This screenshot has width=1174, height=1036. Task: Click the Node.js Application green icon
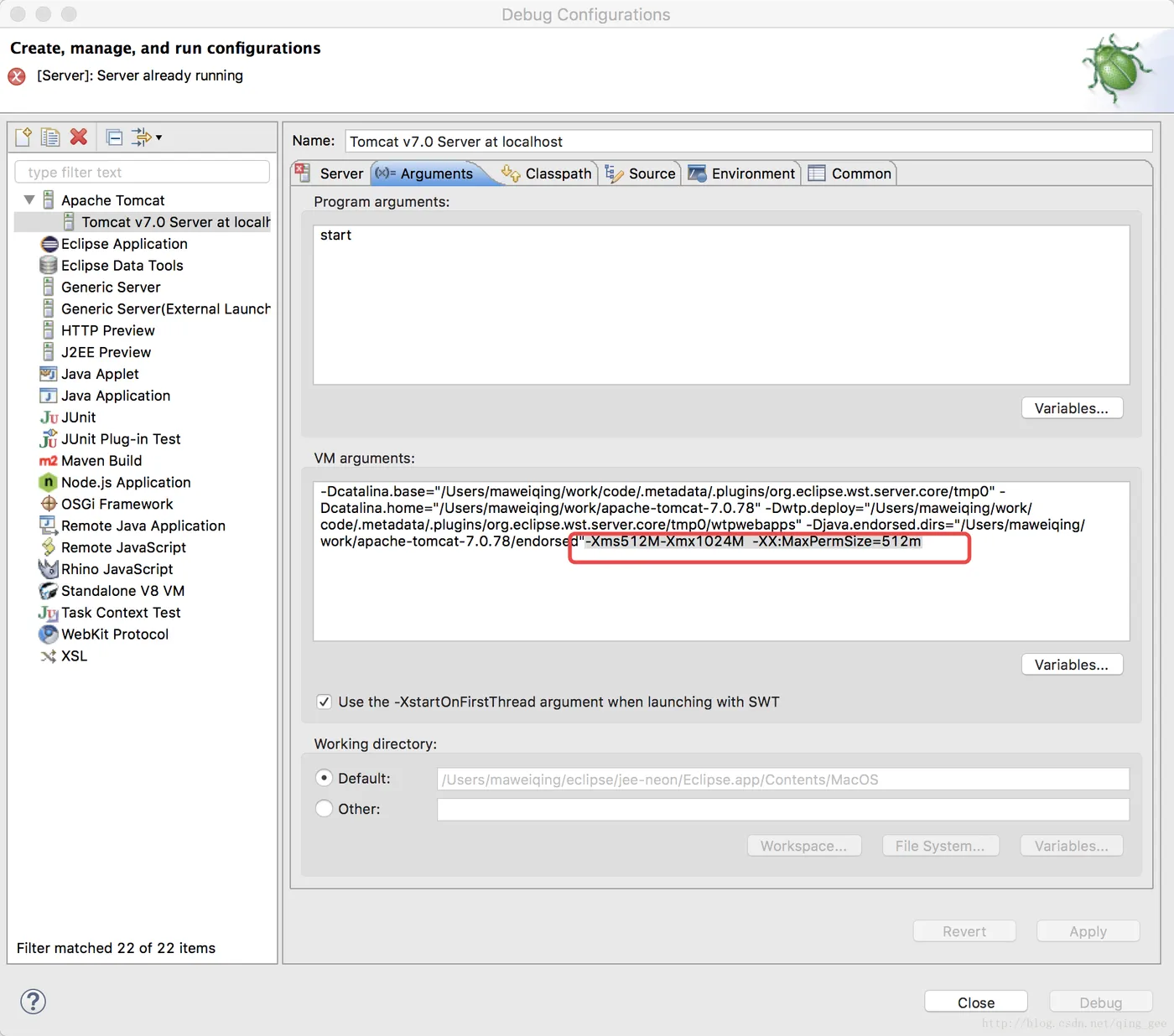click(49, 482)
